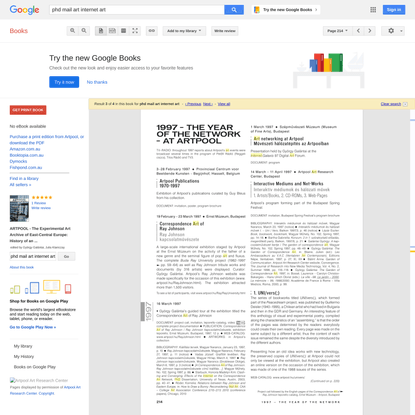Open the Google apps grid
The image size is (415, 415).
click(373, 10)
